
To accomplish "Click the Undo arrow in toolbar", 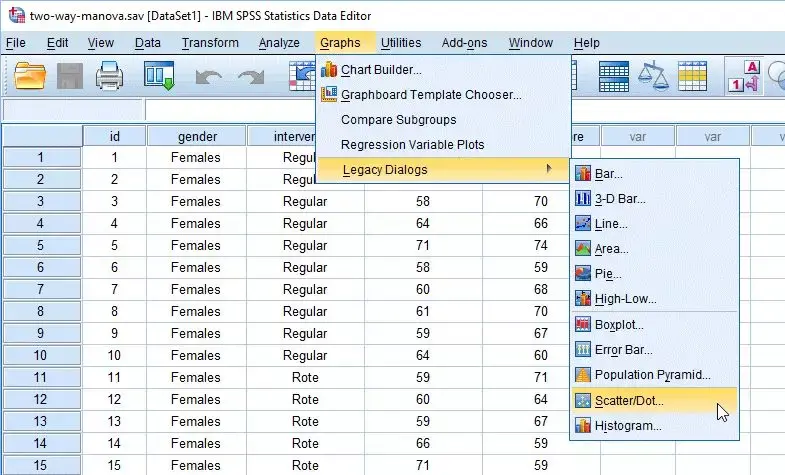I will tap(208, 78).
